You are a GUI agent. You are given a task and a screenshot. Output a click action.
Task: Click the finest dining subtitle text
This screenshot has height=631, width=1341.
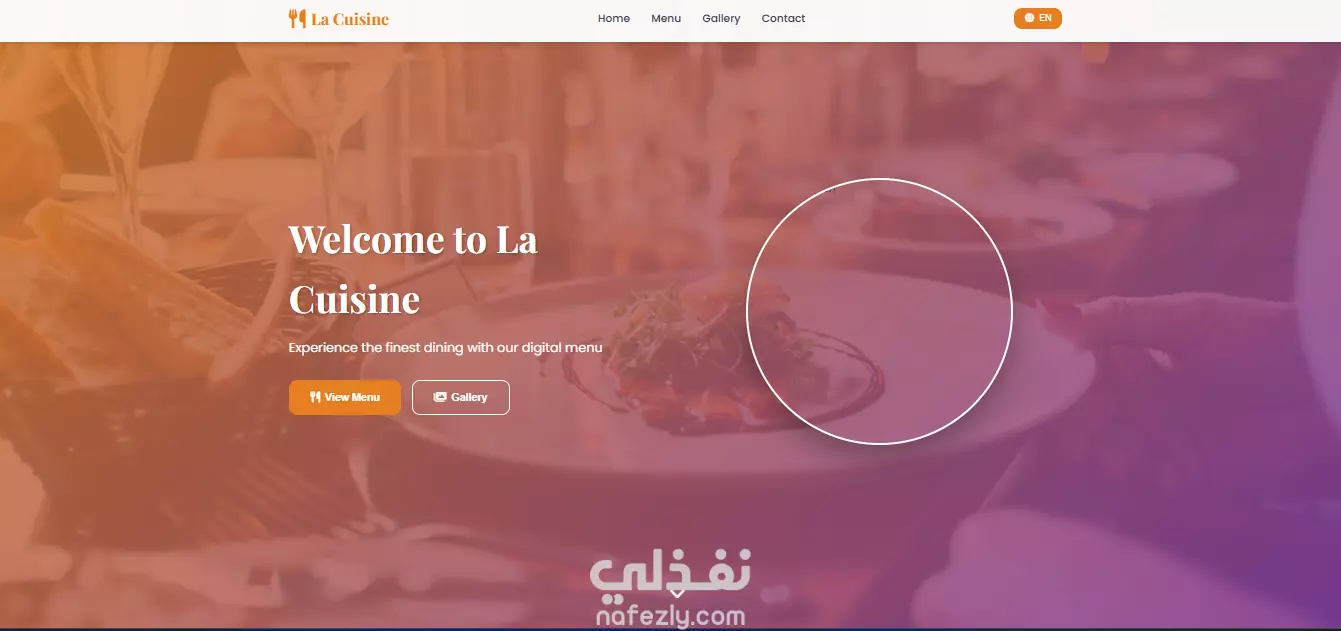[445, 348]
